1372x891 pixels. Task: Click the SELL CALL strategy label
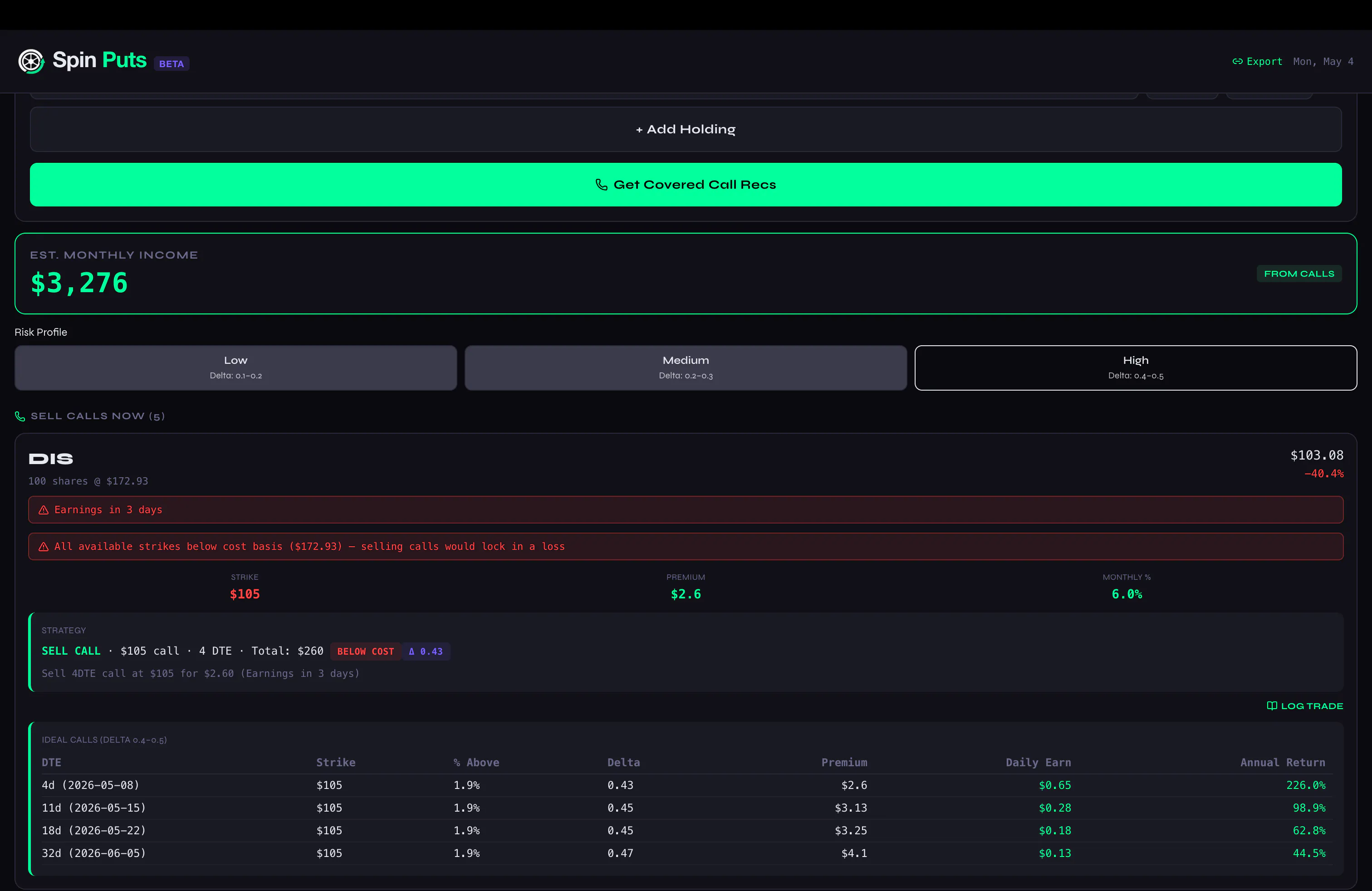[x=71, y=651]
